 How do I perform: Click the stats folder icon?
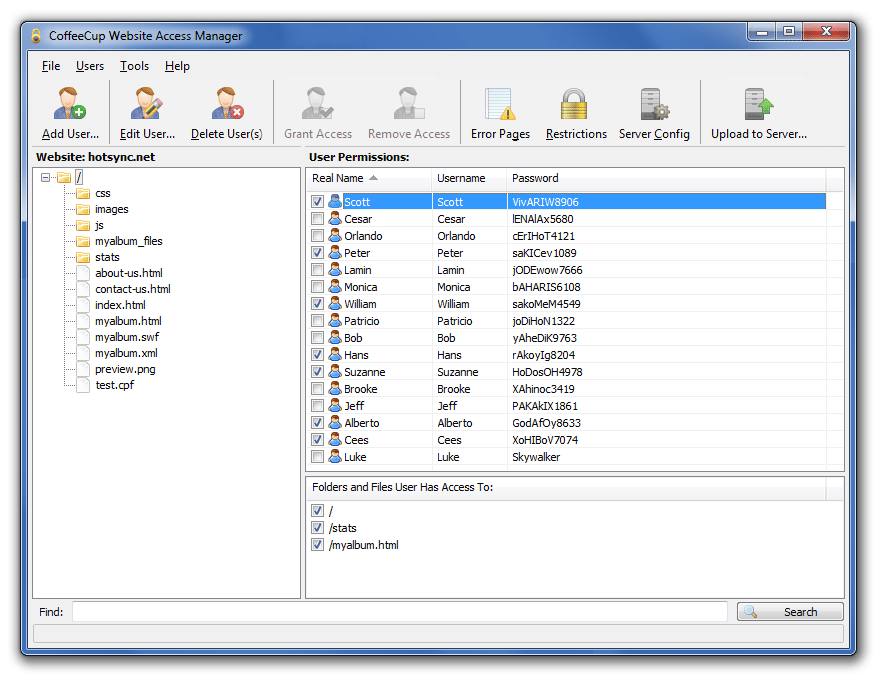click(83, 258)
